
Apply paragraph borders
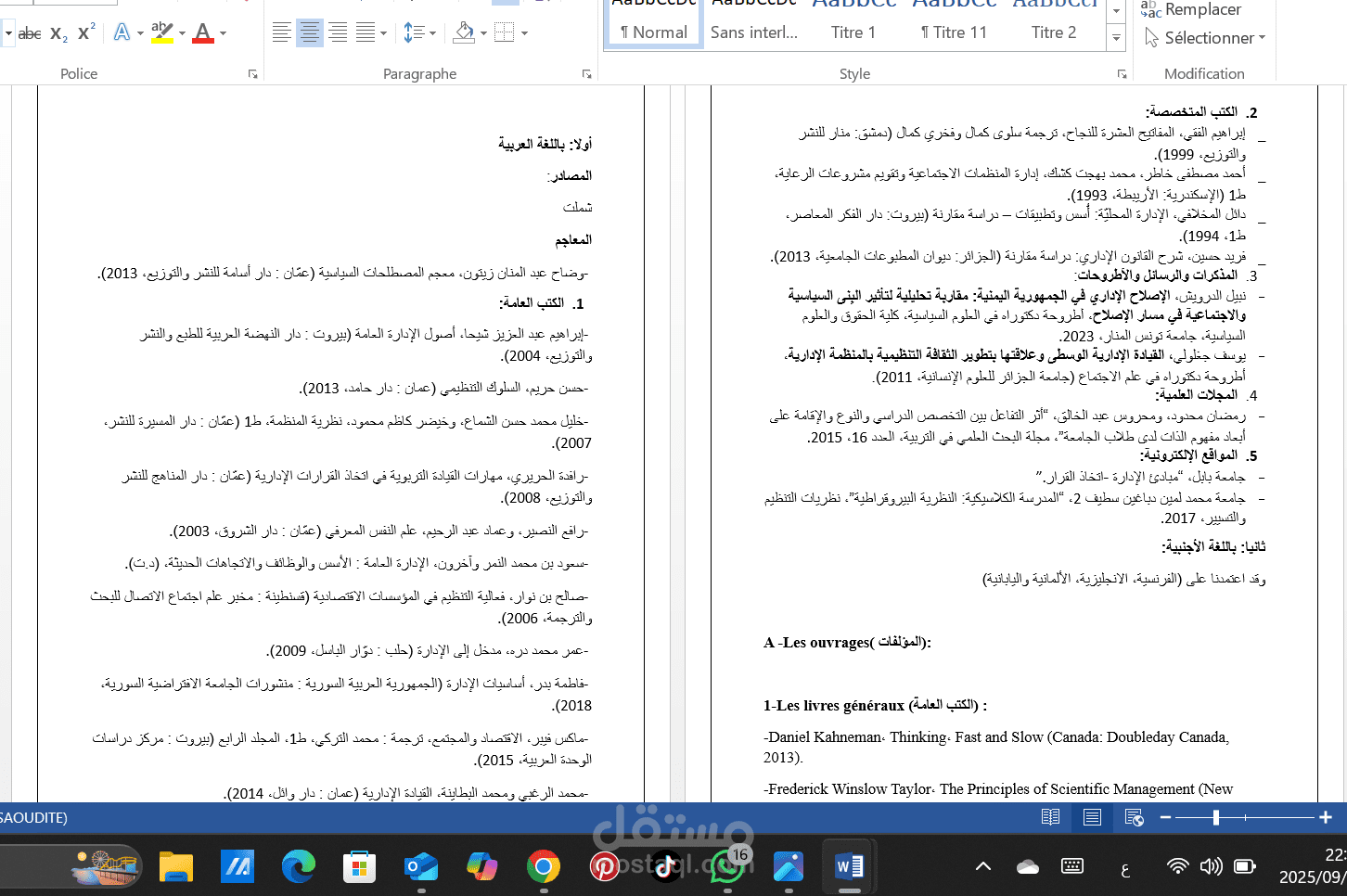[x=505, y=33]
